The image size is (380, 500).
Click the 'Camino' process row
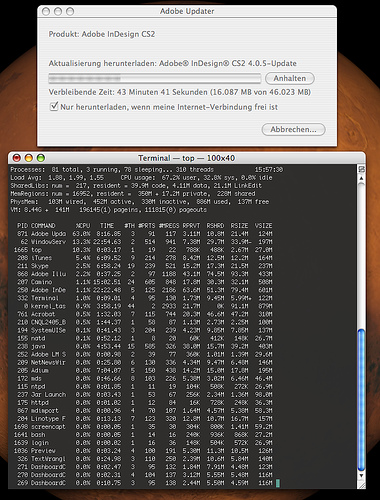(144, 282)
